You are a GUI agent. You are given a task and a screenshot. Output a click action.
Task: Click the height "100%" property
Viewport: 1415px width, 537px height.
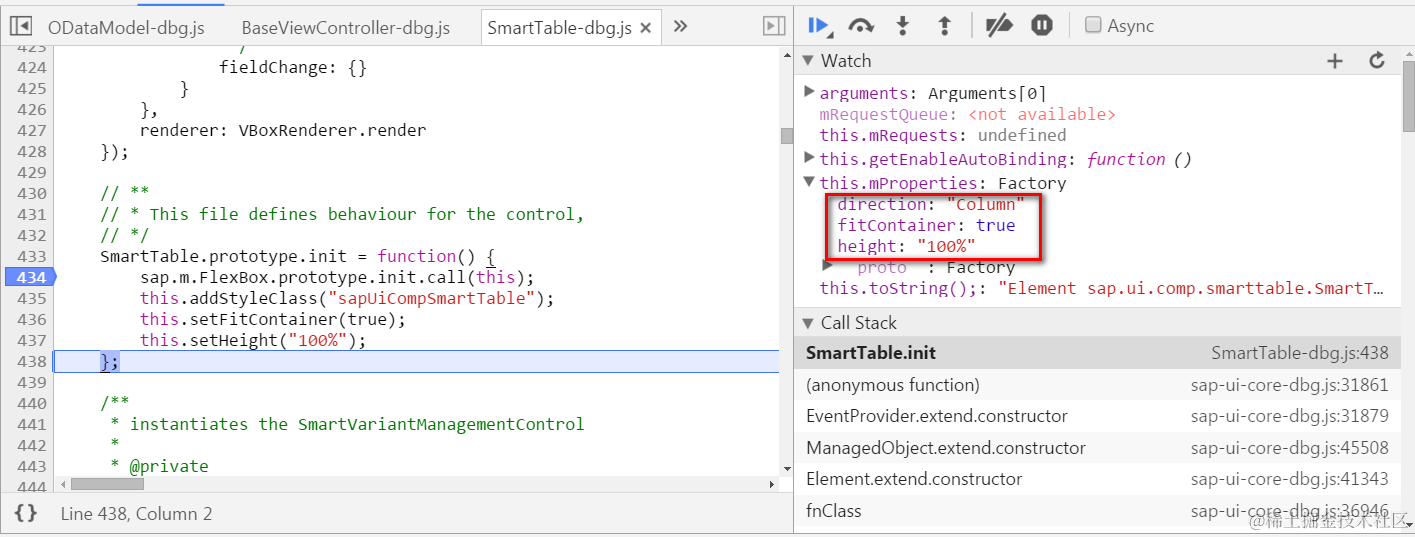pos(906,246)
